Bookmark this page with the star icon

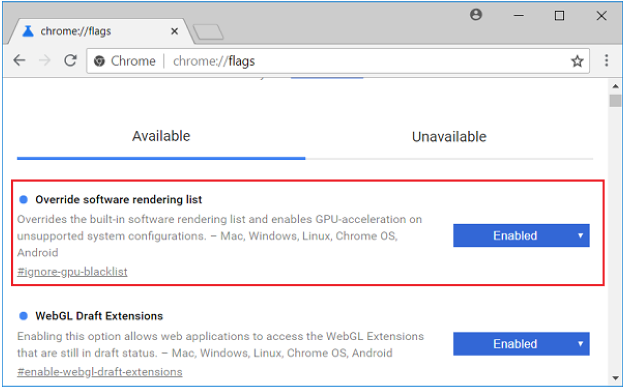pyautogui.click(x=577, y=61)
